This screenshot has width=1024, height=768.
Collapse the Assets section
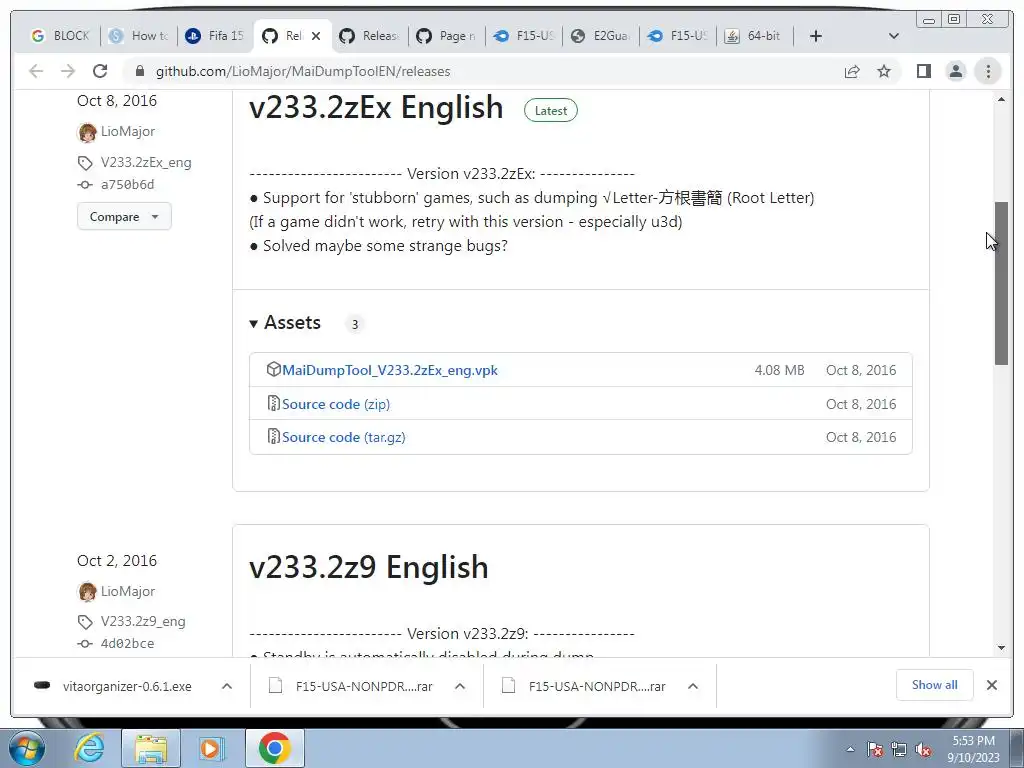(x=285, y=323)
